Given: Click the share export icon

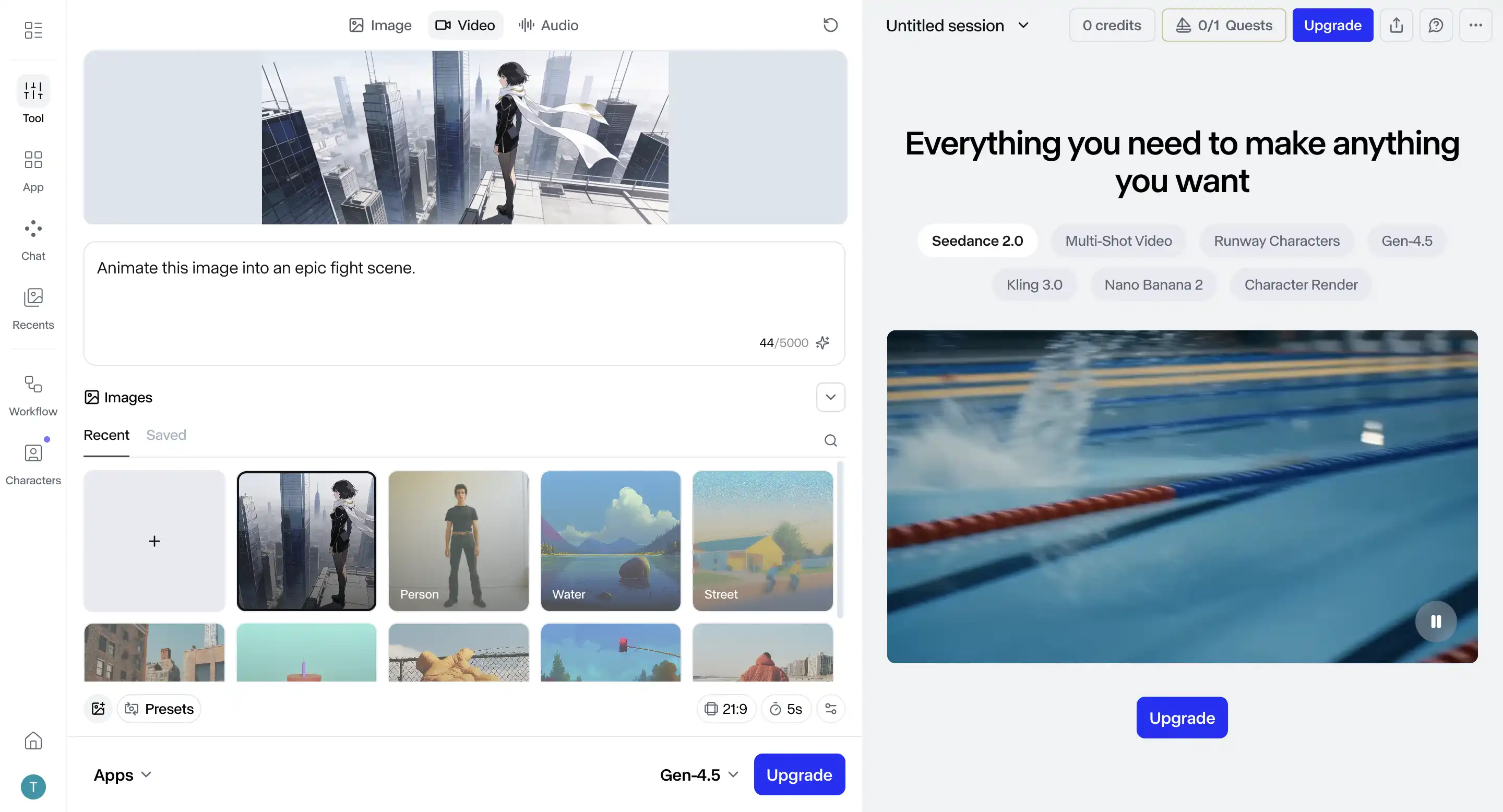Looking at the screenshot, I should point(1396,25).
